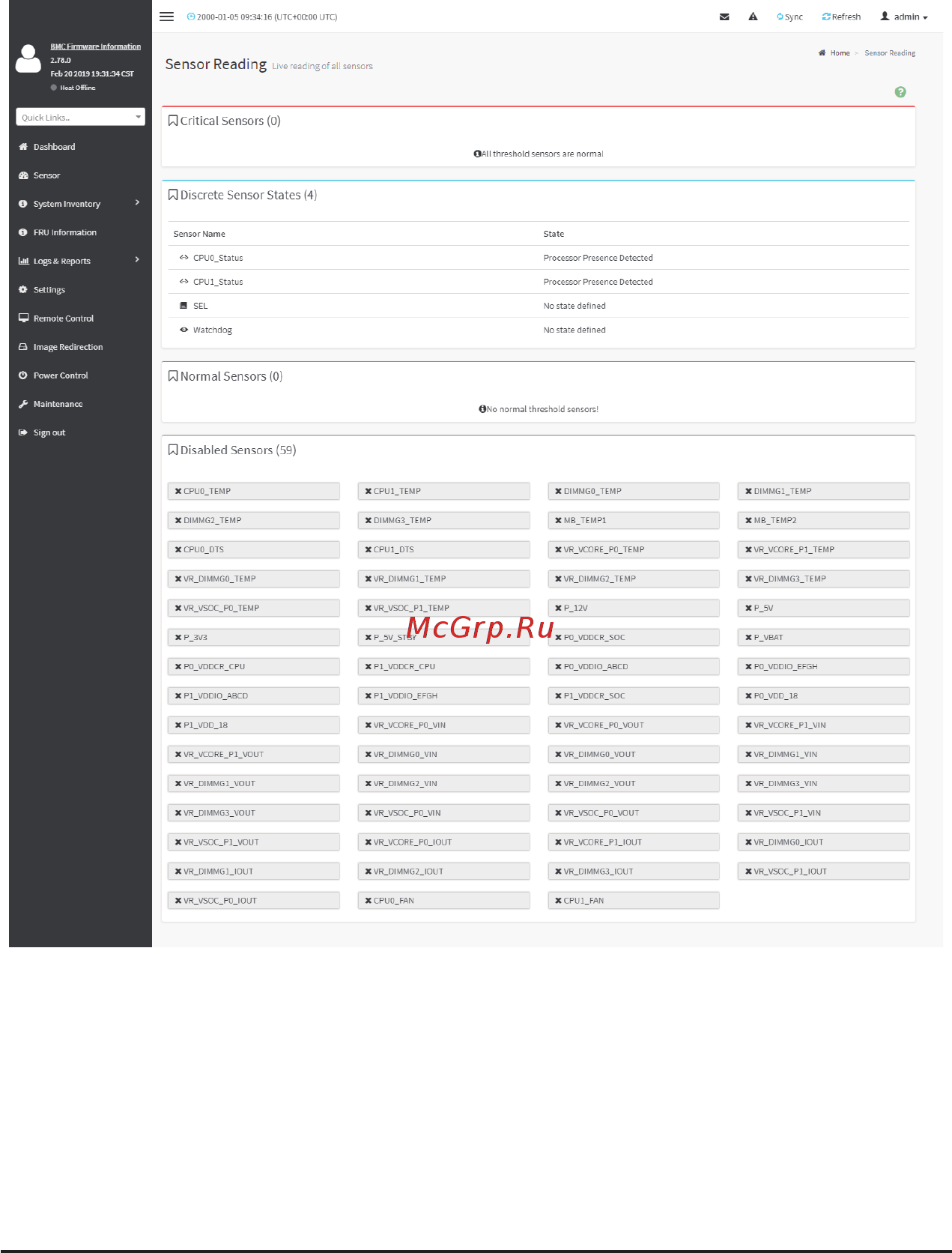Viewport: 952px width, 1253px height.
Task: Click the X icon on P0_VDDCR_CPU
Action: (x=178, y=667)
